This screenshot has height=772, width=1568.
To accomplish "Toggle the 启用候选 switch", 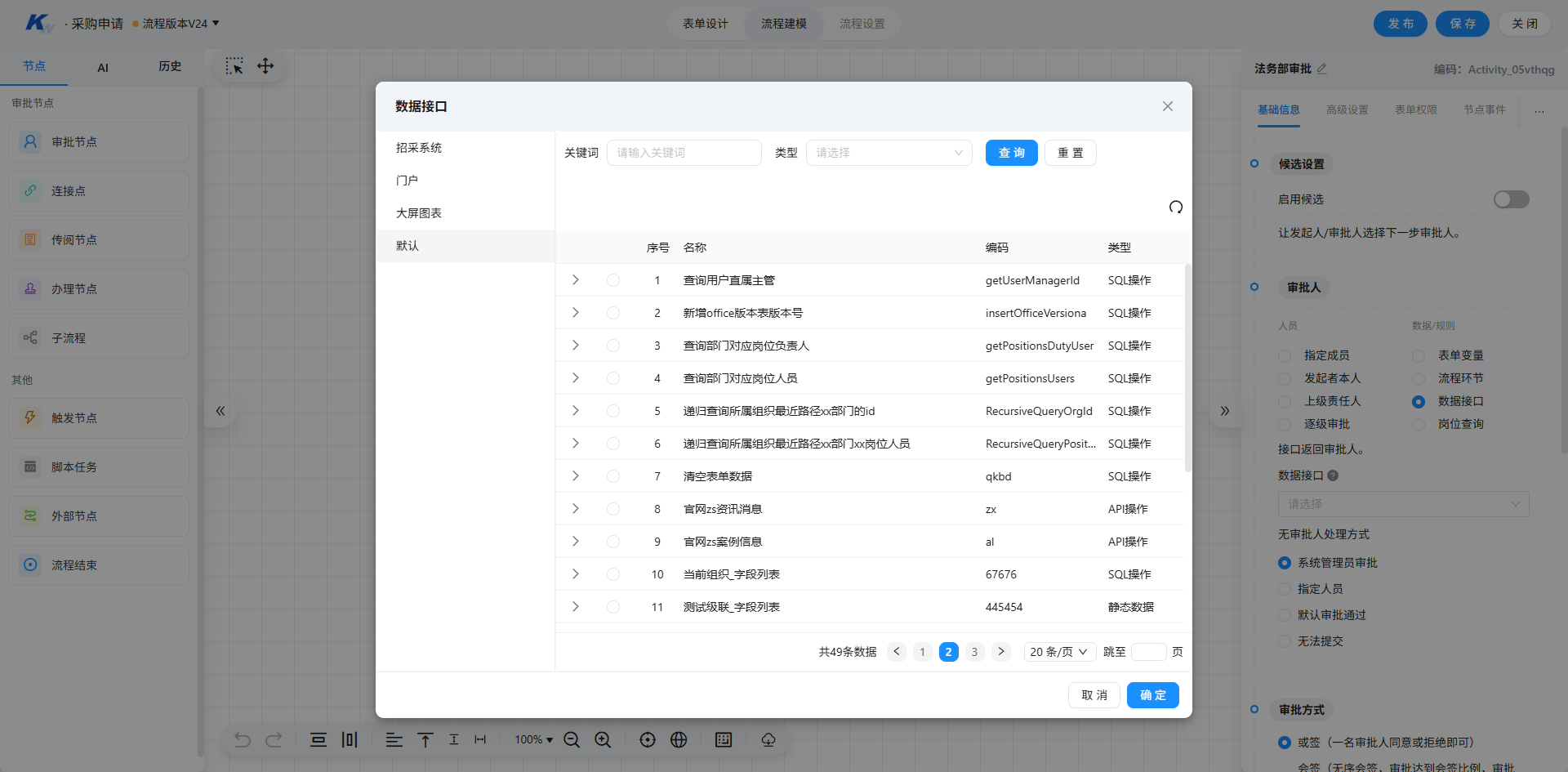I will (x=1511, y=199).
